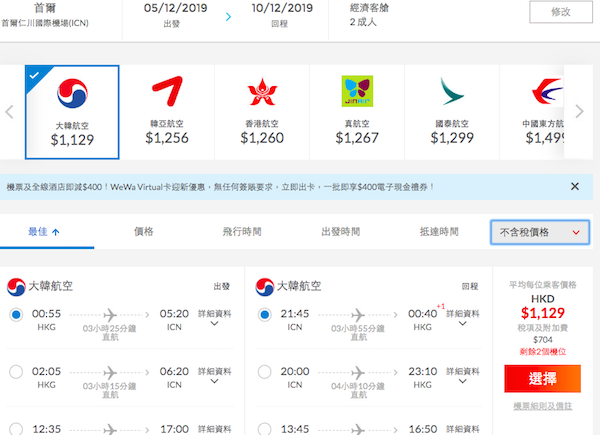Sort results by 飛行時間 tab
This screenshot has width=600, height=435.
242,232
